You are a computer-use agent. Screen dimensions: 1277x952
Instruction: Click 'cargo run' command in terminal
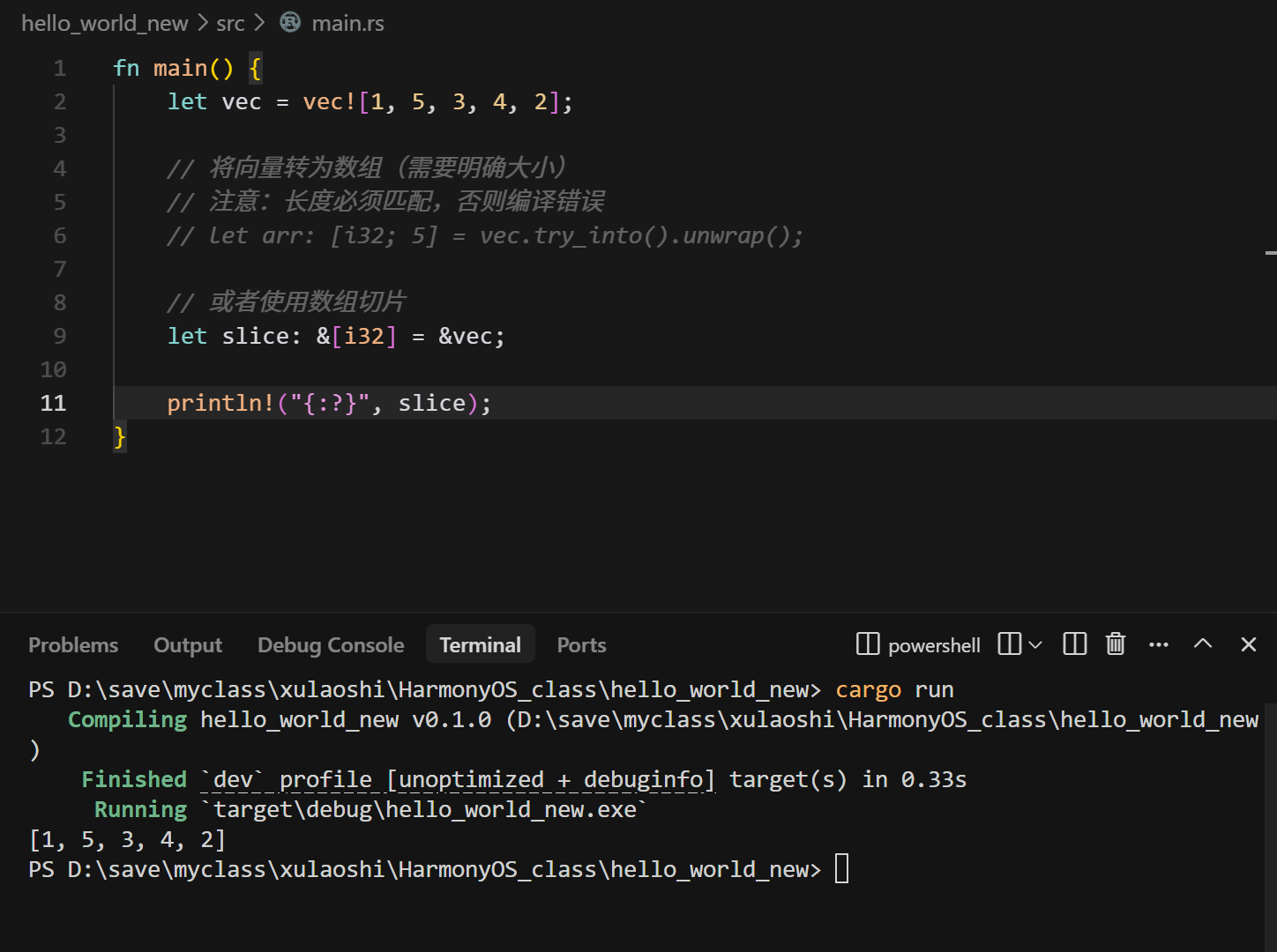894,689
